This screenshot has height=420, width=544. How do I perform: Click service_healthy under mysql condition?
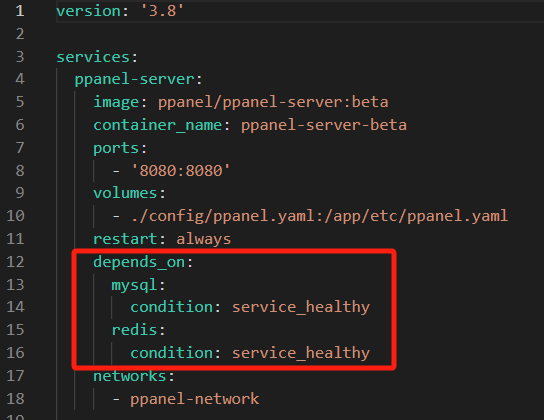pyautogui.click(x=301, y=307)
